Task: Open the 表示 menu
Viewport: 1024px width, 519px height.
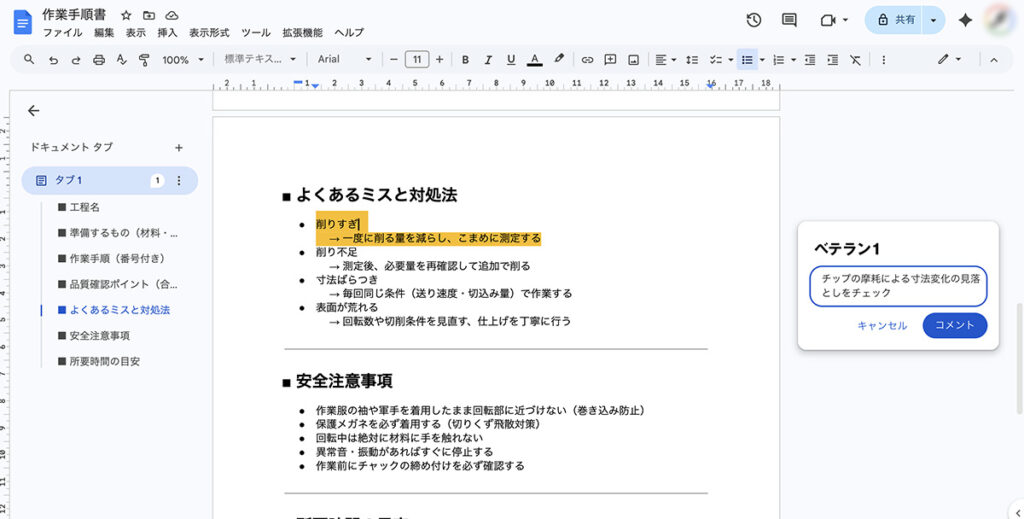Action: [x=135, y=32]
